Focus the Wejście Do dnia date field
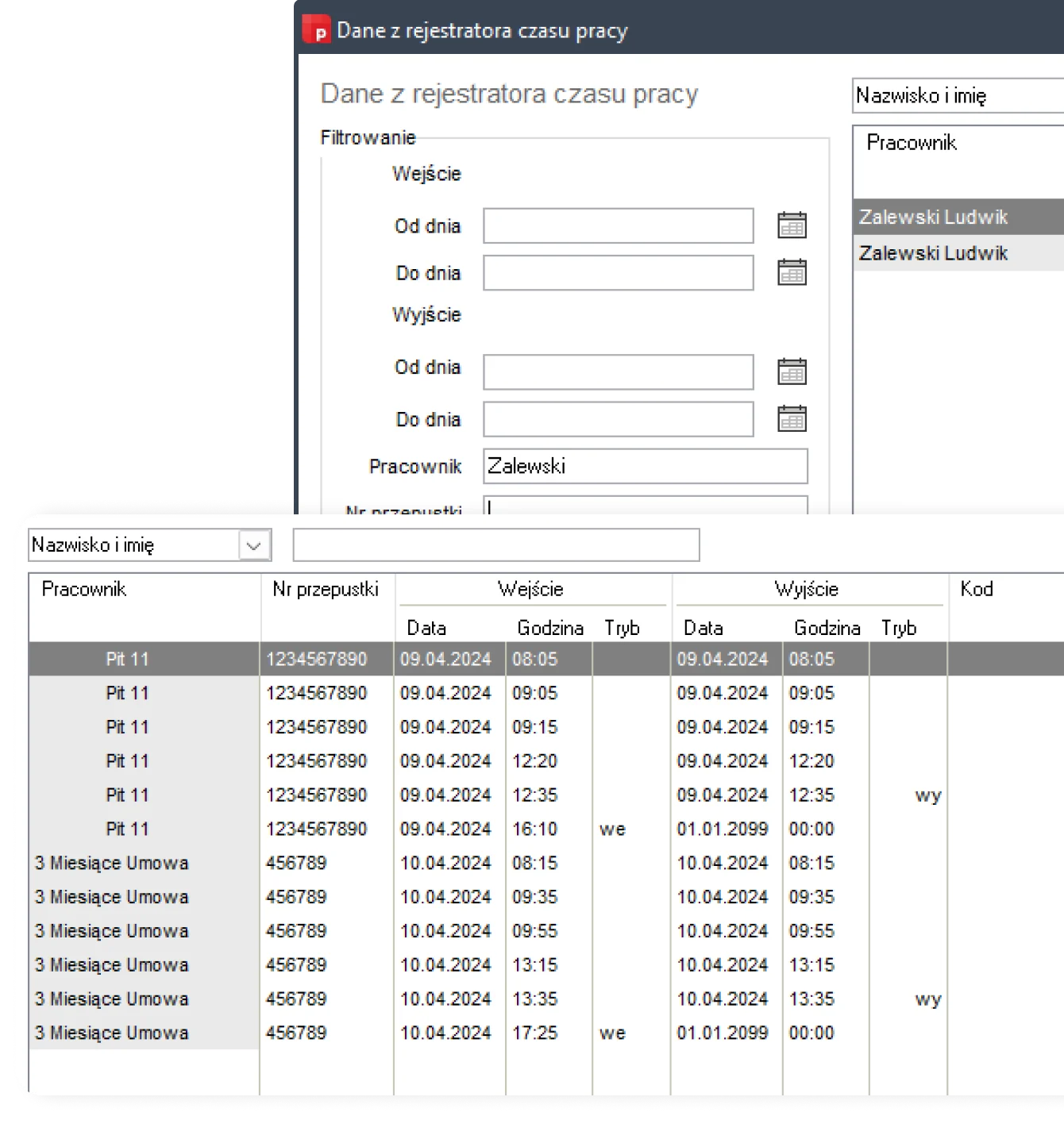The image size is (1064, 1143). [619, 272]
